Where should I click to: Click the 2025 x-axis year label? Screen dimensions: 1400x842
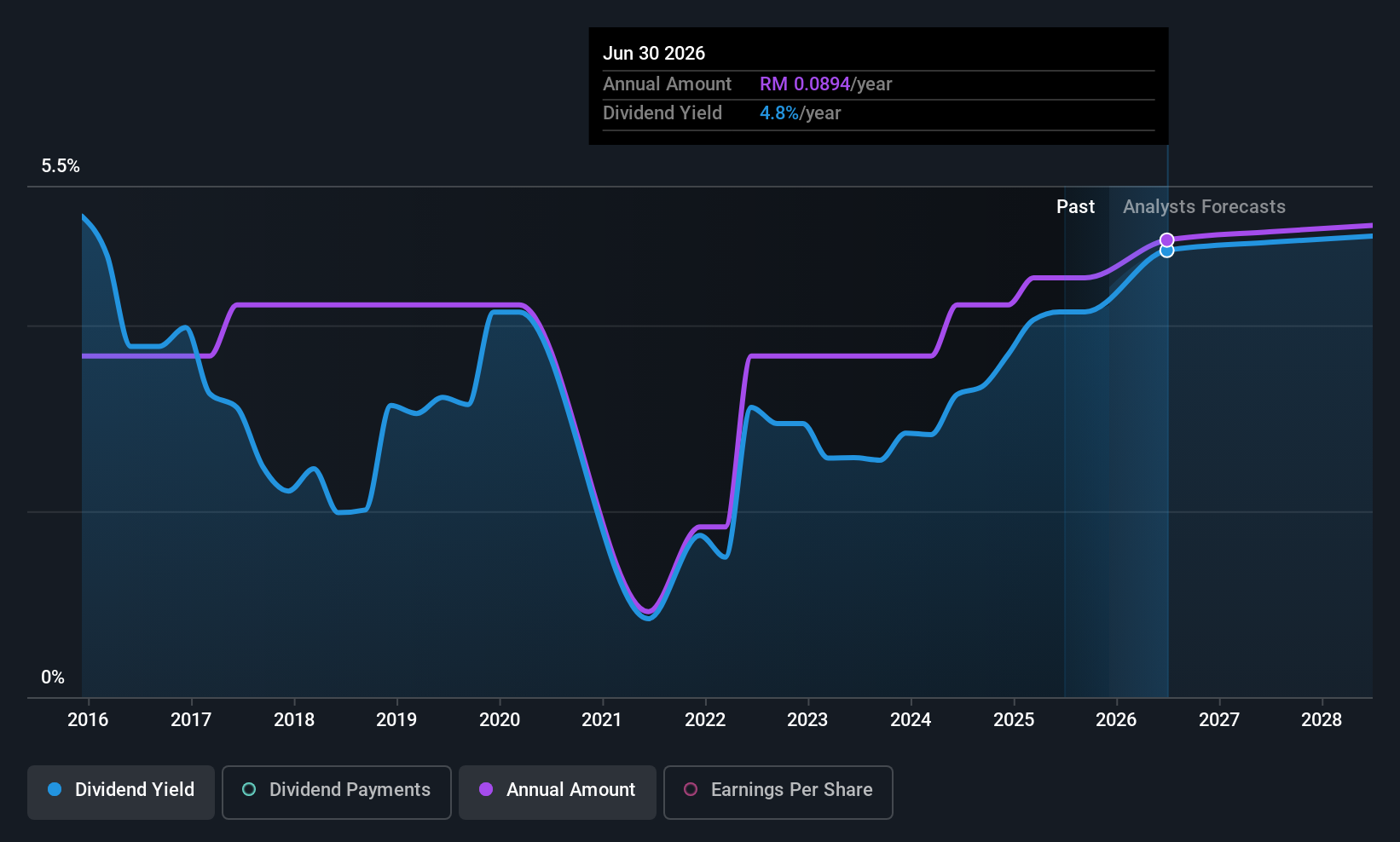[1014, 720]
